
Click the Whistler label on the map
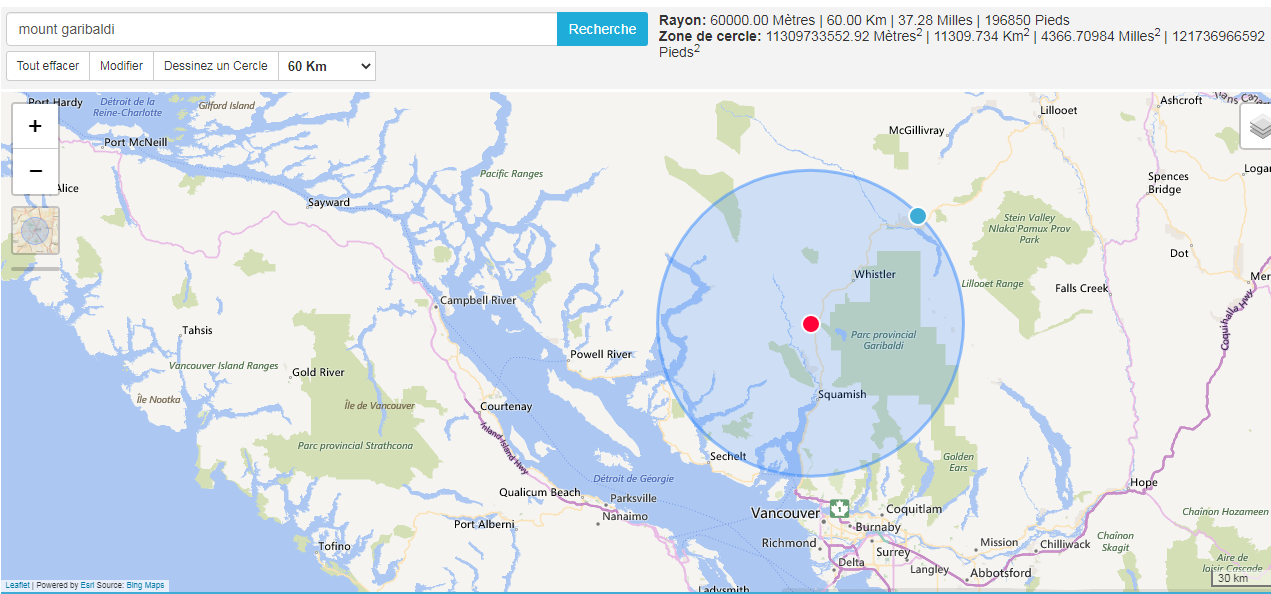(875, 274)
